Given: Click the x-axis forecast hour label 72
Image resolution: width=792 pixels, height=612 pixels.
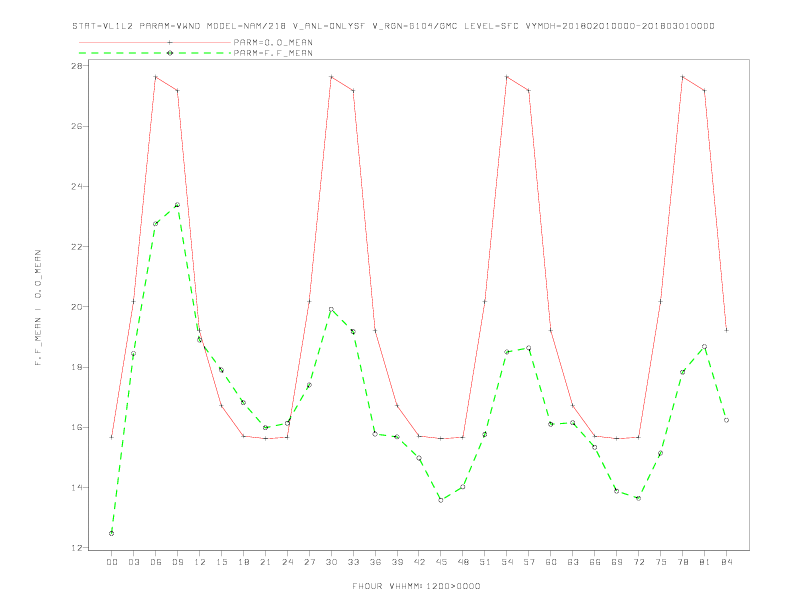Looking at the screenshot, I should pyautogui.click(x=638, y=562).
